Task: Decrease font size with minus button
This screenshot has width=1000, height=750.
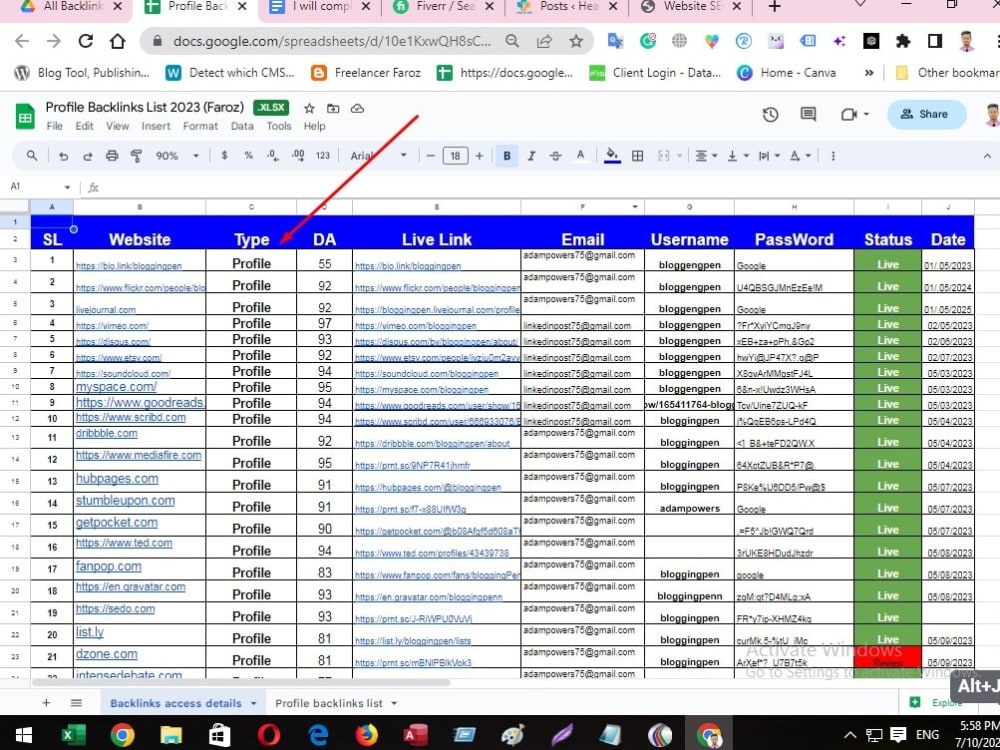Action: tap(430, 156)
